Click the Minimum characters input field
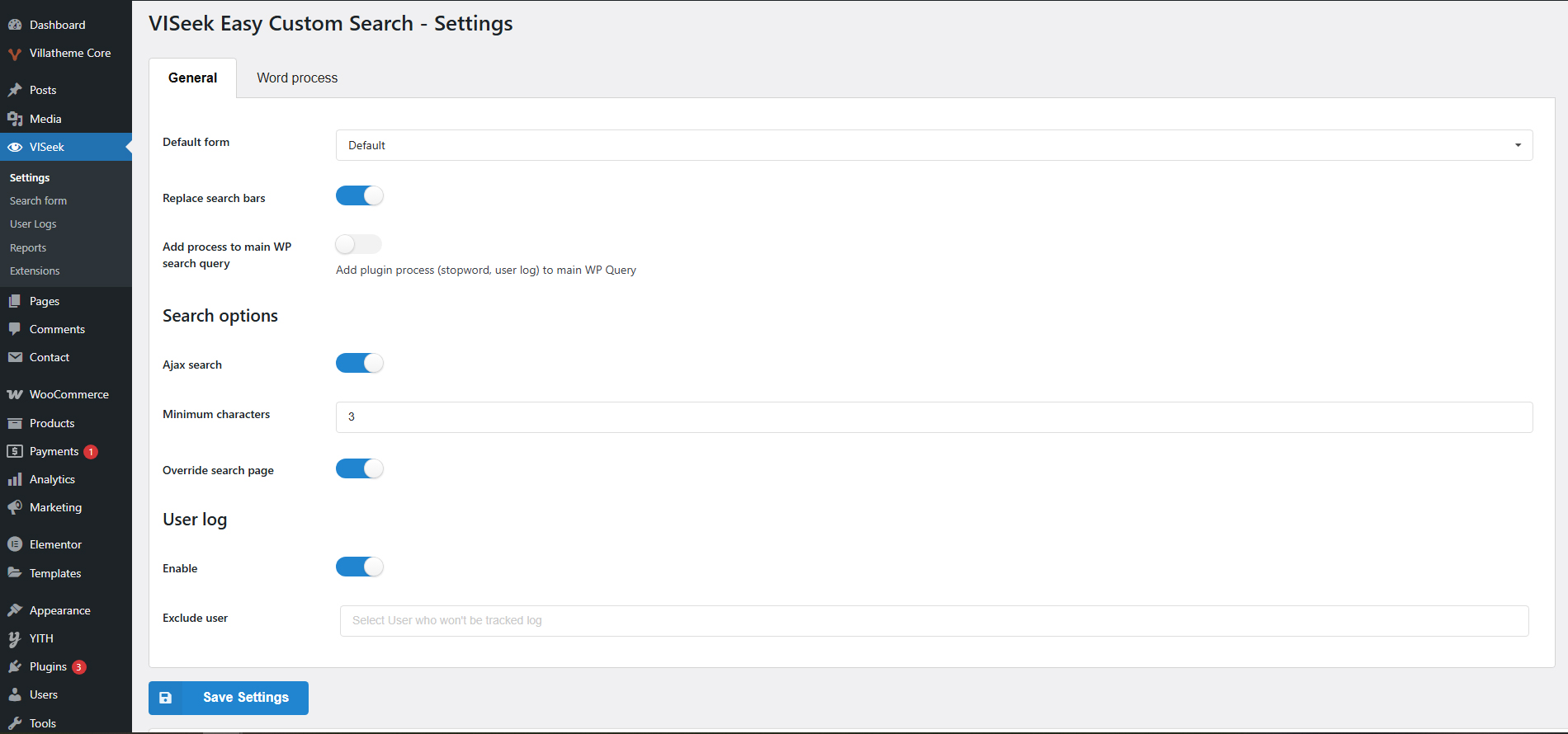The width and height of the screenshot is (1568, 734). point(933,417)
